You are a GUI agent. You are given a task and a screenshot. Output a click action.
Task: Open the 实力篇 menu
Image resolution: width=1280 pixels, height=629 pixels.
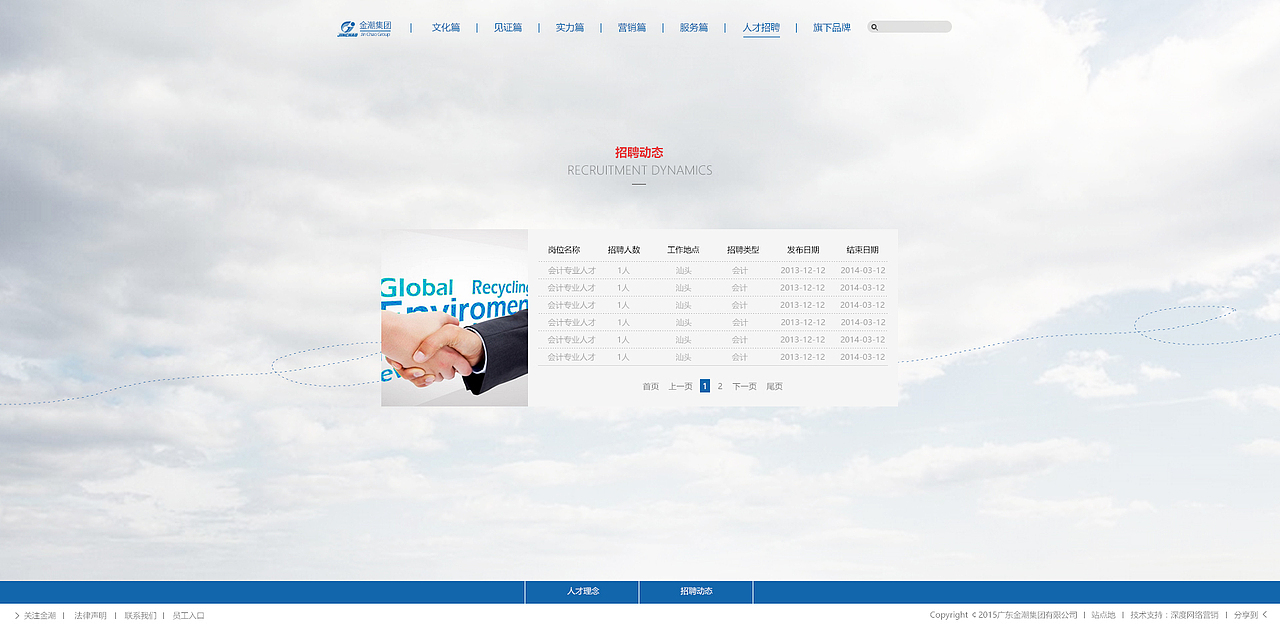(x=570, y=28)
